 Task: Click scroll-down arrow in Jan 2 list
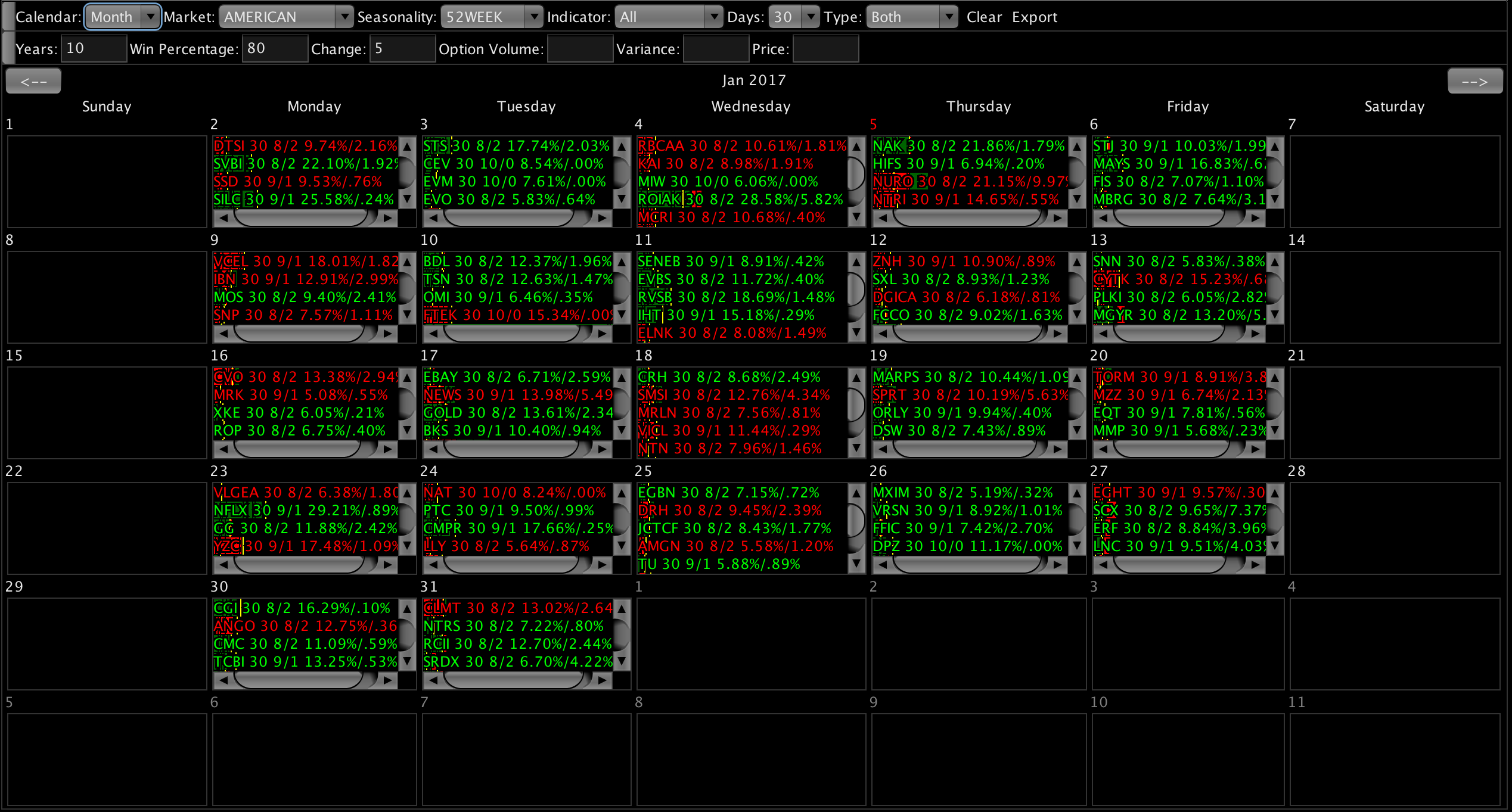407,199
